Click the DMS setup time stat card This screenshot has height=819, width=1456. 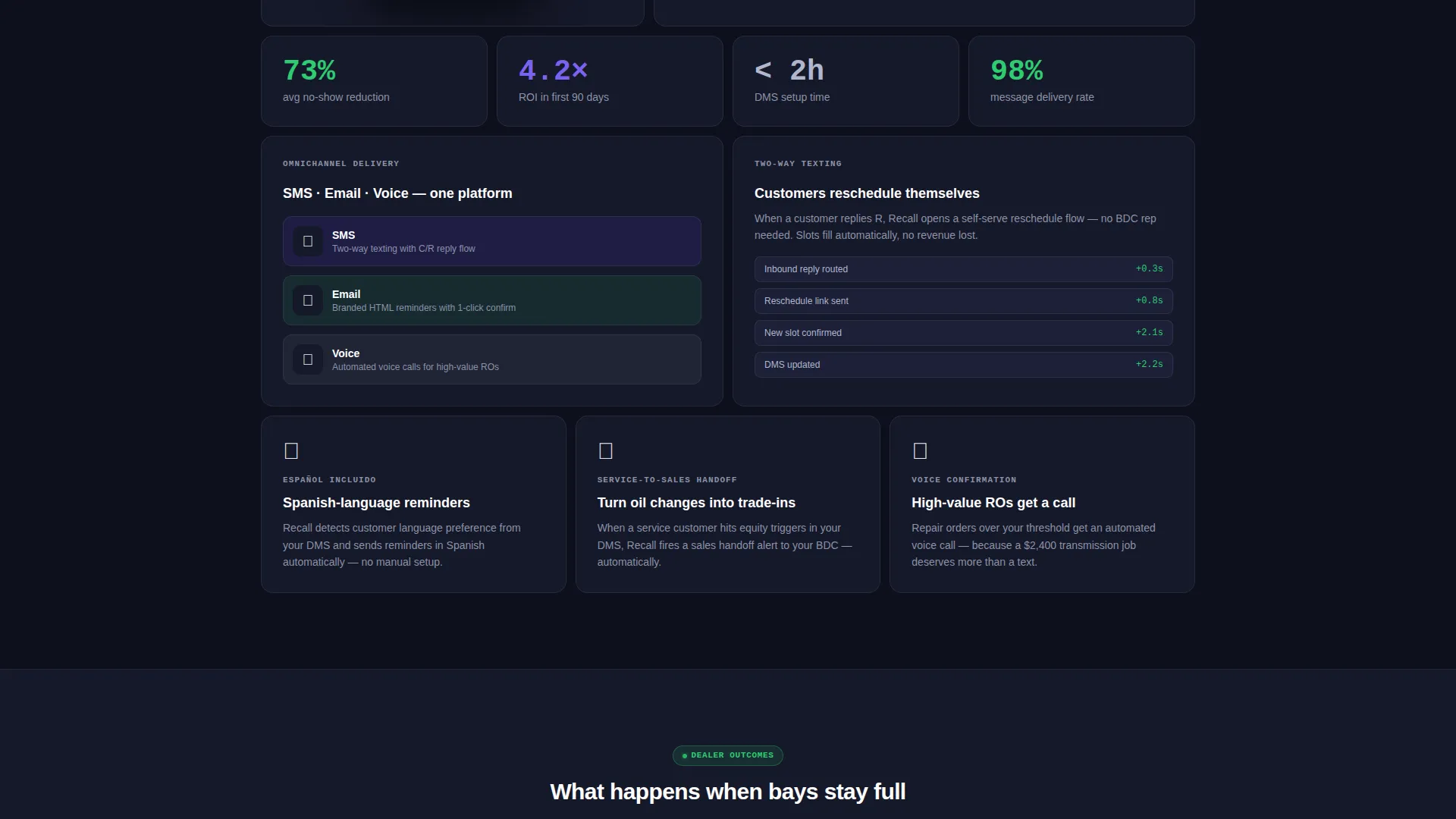pos(846,81)
